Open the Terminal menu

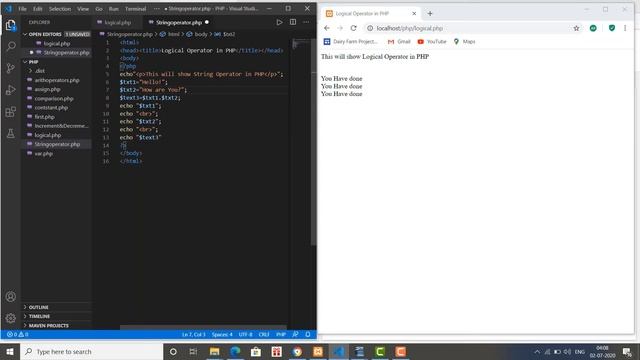[x=136, y=9]
